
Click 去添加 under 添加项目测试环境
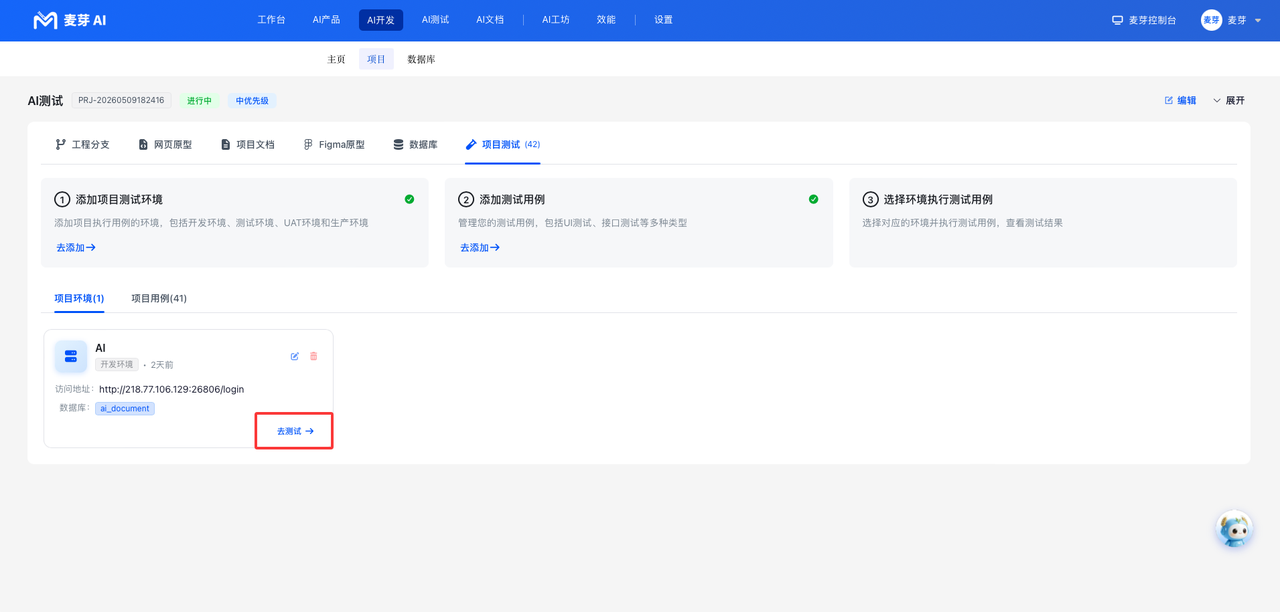coord(76,247)
